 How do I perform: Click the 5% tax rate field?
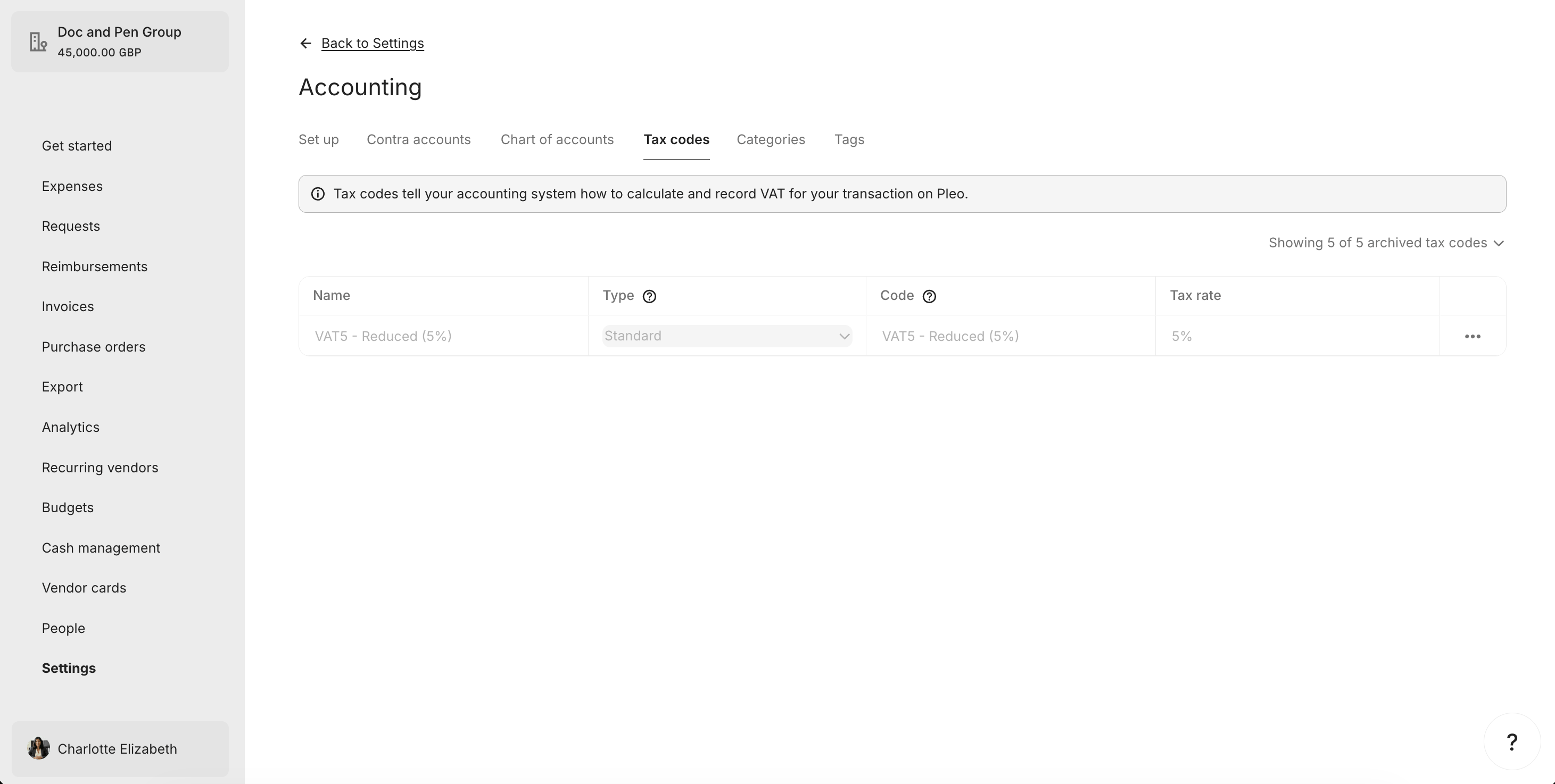[x=1297, y=336]
